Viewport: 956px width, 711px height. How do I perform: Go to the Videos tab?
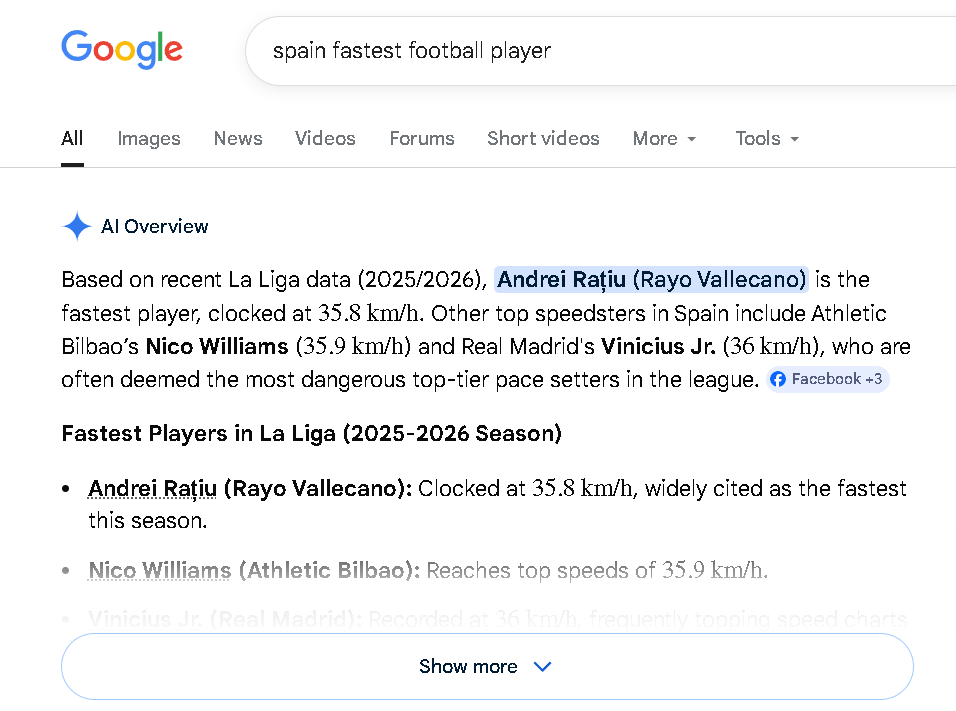pyautogui.click(x=325, y=139)
